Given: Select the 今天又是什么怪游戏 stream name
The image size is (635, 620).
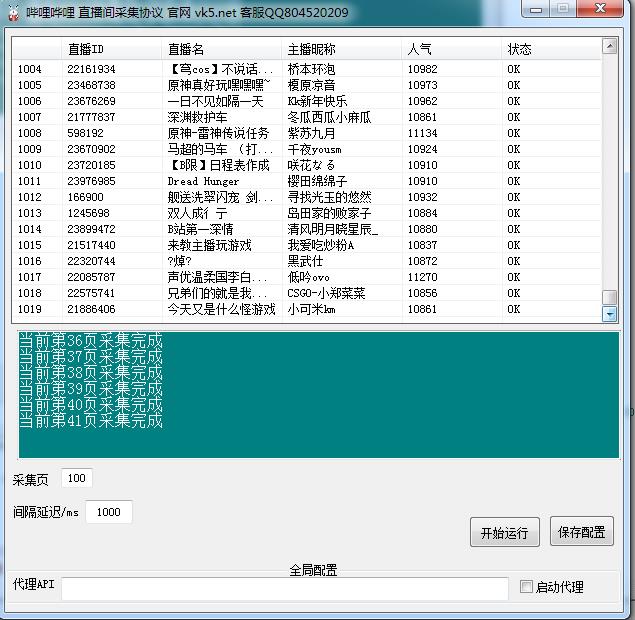Looking at the screenshot, I should tap(221, 309).
